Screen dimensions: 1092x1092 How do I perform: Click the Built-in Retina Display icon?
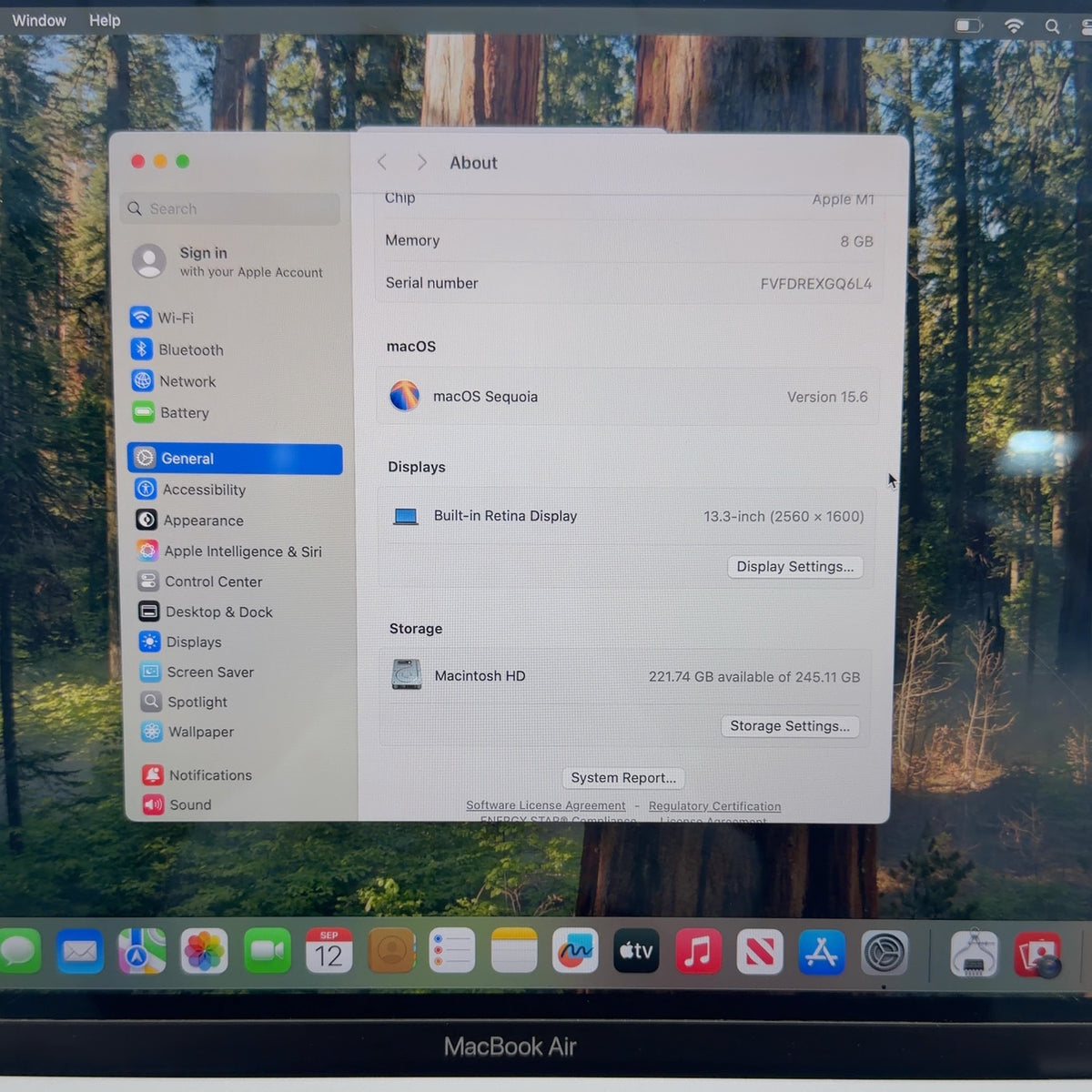click(x=406, y=517)
